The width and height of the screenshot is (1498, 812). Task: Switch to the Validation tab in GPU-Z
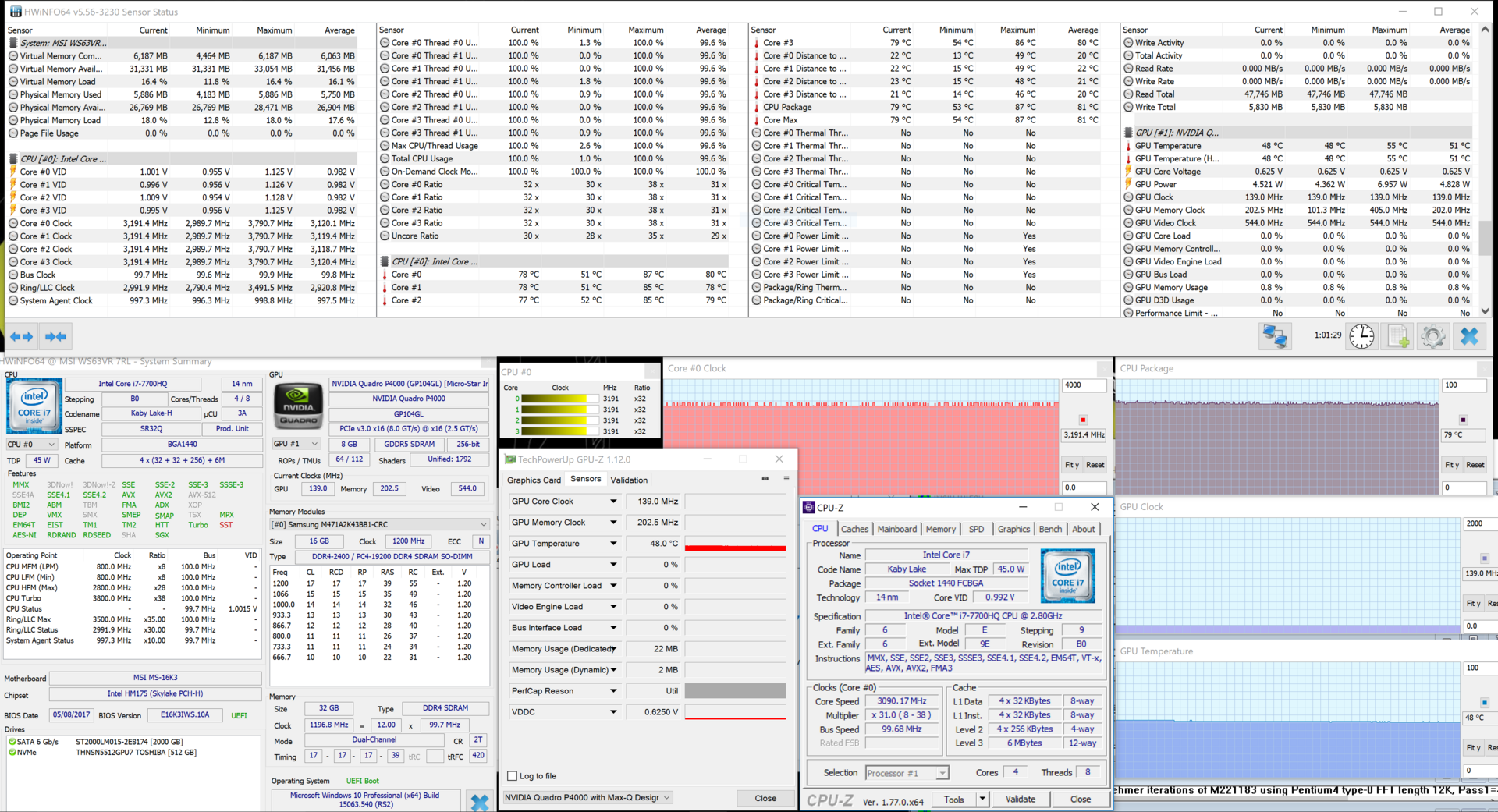(x=629, y=480)
